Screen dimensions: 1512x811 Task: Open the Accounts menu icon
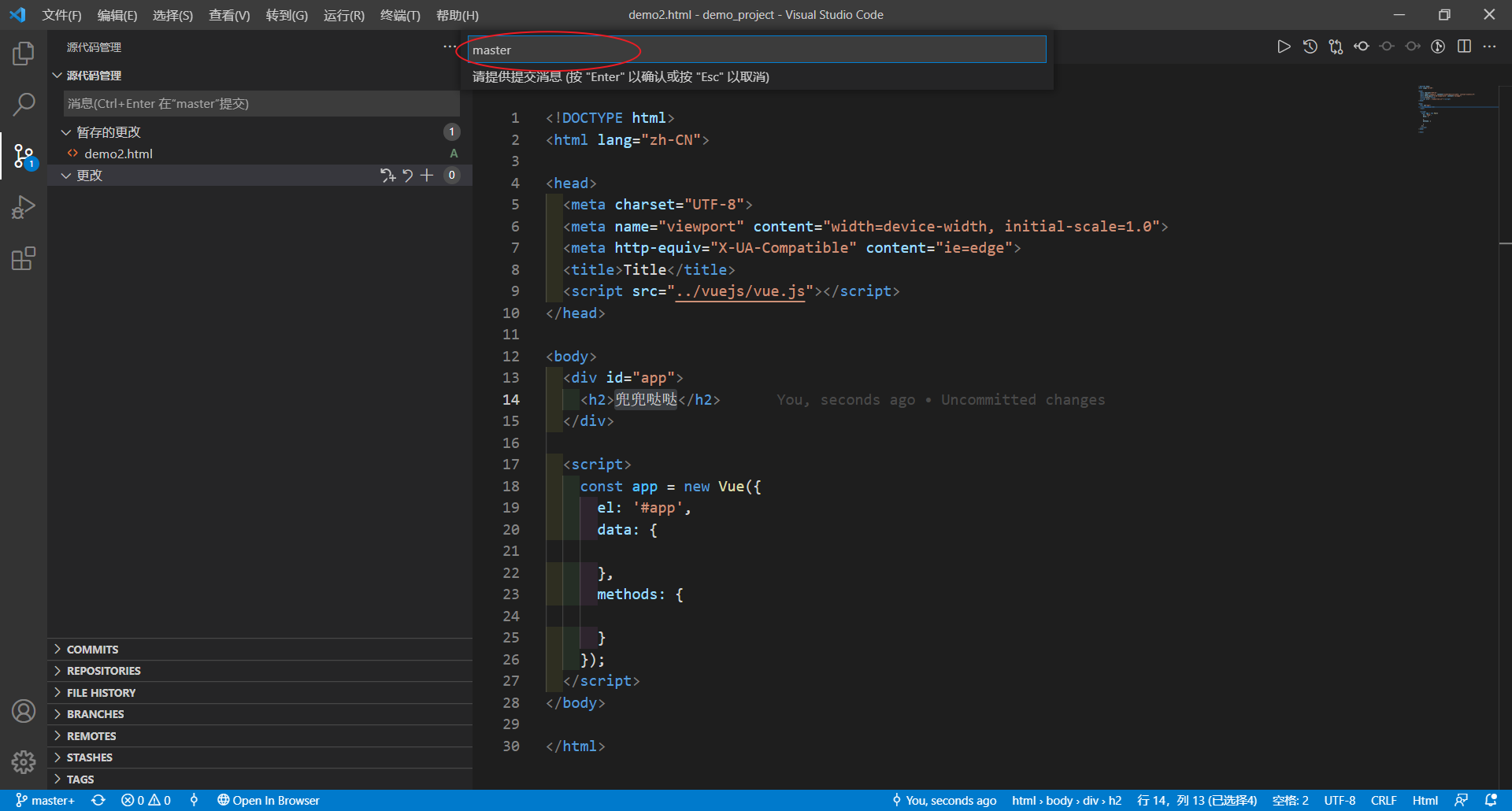coord(24,711)
